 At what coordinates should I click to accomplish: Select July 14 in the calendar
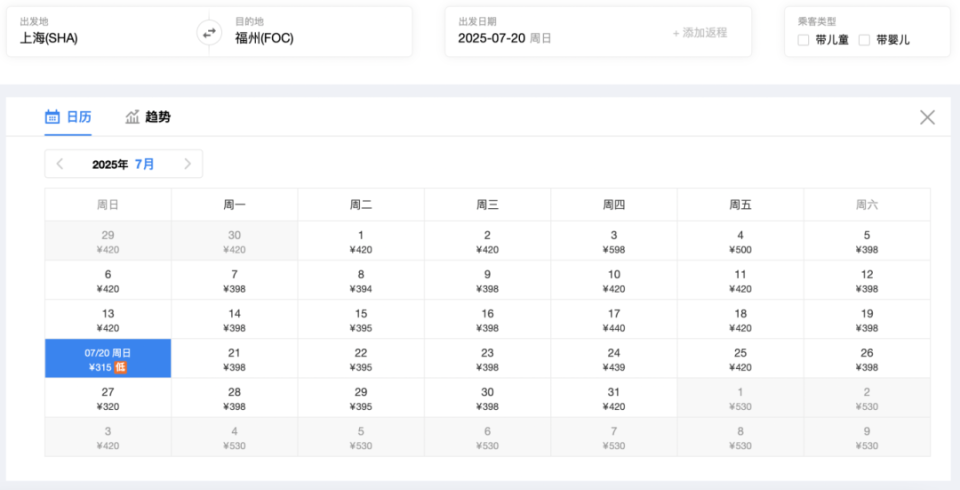coord(234,319)
